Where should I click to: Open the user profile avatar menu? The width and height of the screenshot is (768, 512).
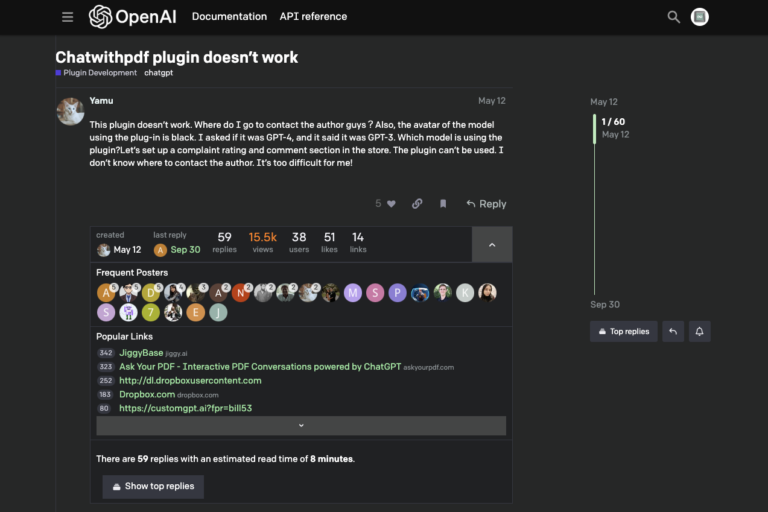[700, 17]
